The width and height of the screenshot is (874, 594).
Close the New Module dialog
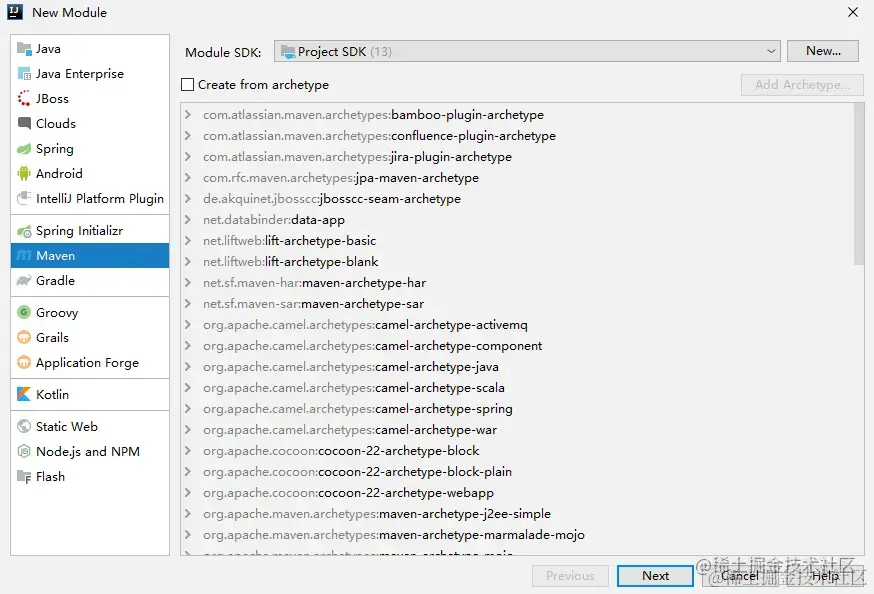pos(853,12)
